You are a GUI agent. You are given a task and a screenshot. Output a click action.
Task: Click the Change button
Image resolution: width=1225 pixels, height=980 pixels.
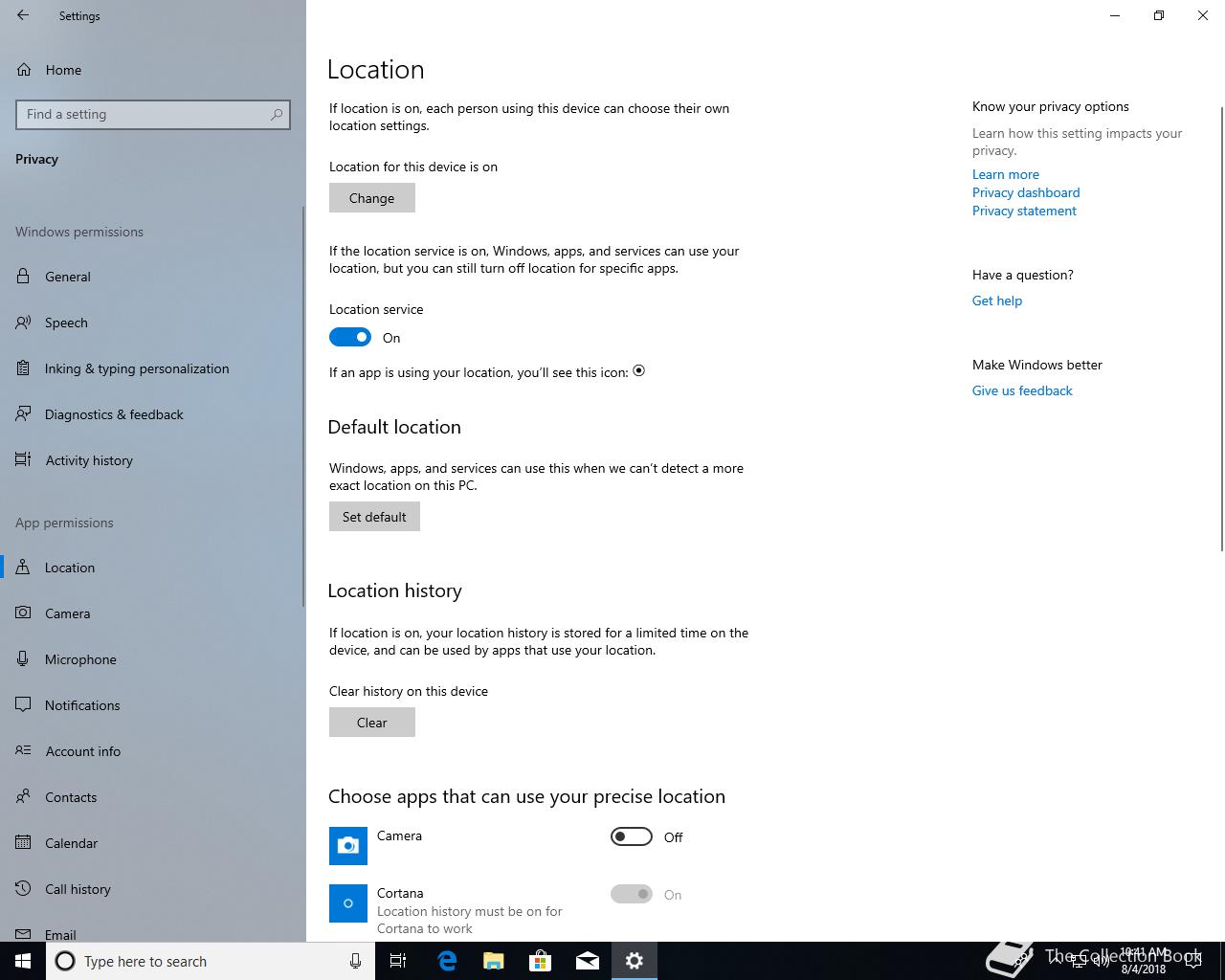point(372,198)
